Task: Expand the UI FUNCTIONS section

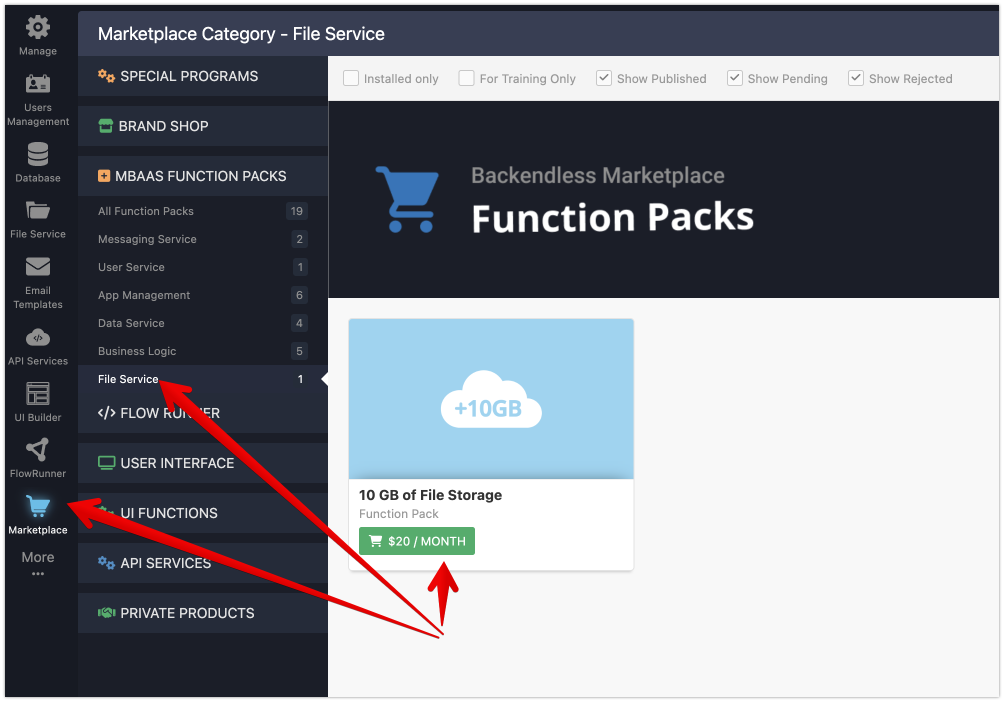Action: coord(203,513)
